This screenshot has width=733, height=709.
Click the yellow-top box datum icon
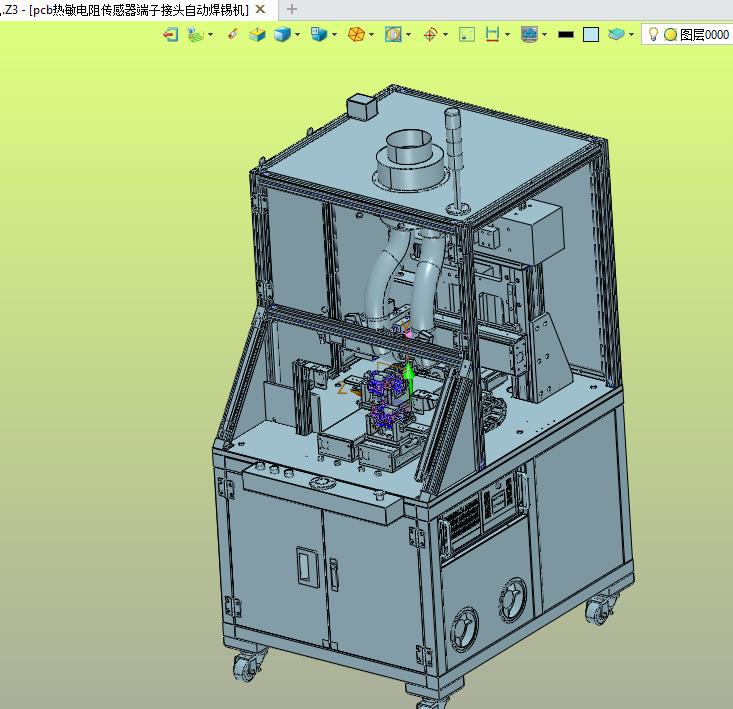point(257,35)
